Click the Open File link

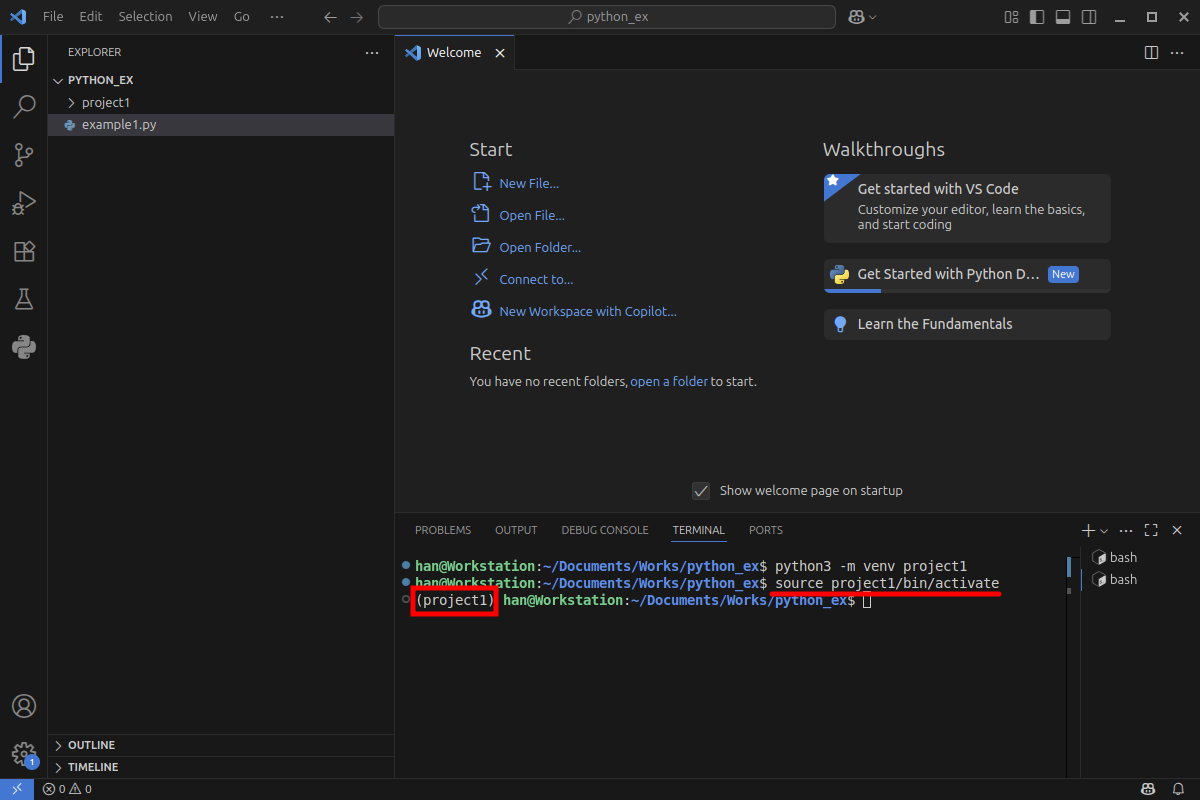(x=532, y=215)
